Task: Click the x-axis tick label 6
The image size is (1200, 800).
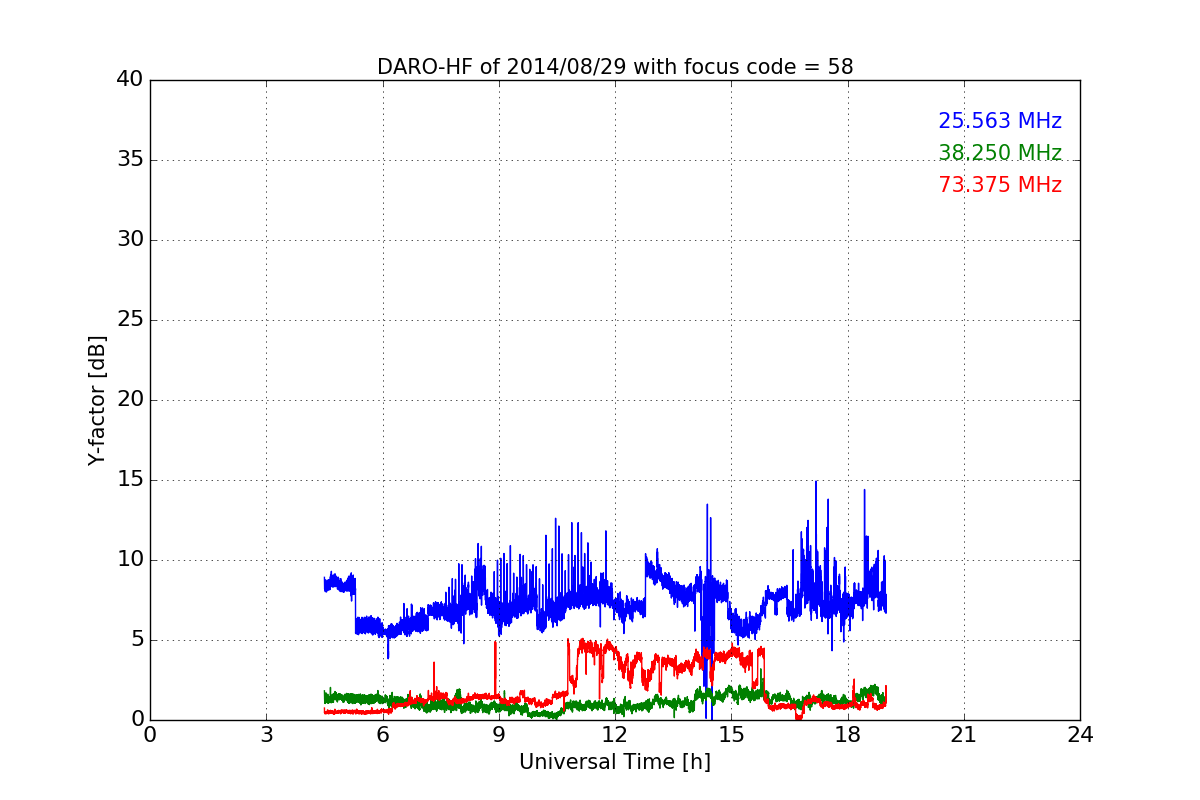Action: click(383, 735)
